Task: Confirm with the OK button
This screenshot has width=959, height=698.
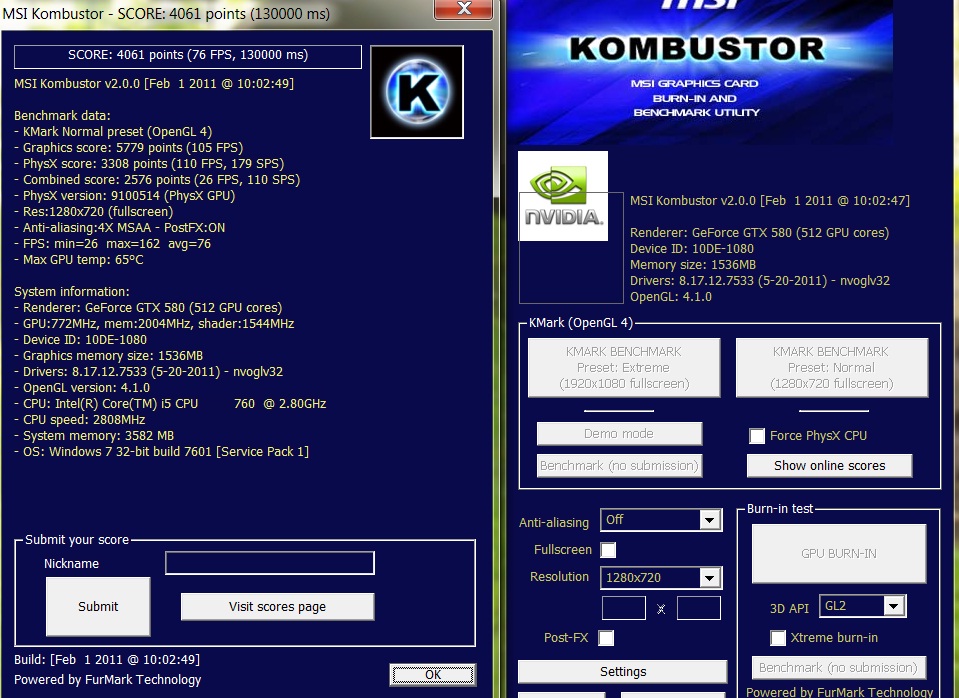Action: click(432, 675)
